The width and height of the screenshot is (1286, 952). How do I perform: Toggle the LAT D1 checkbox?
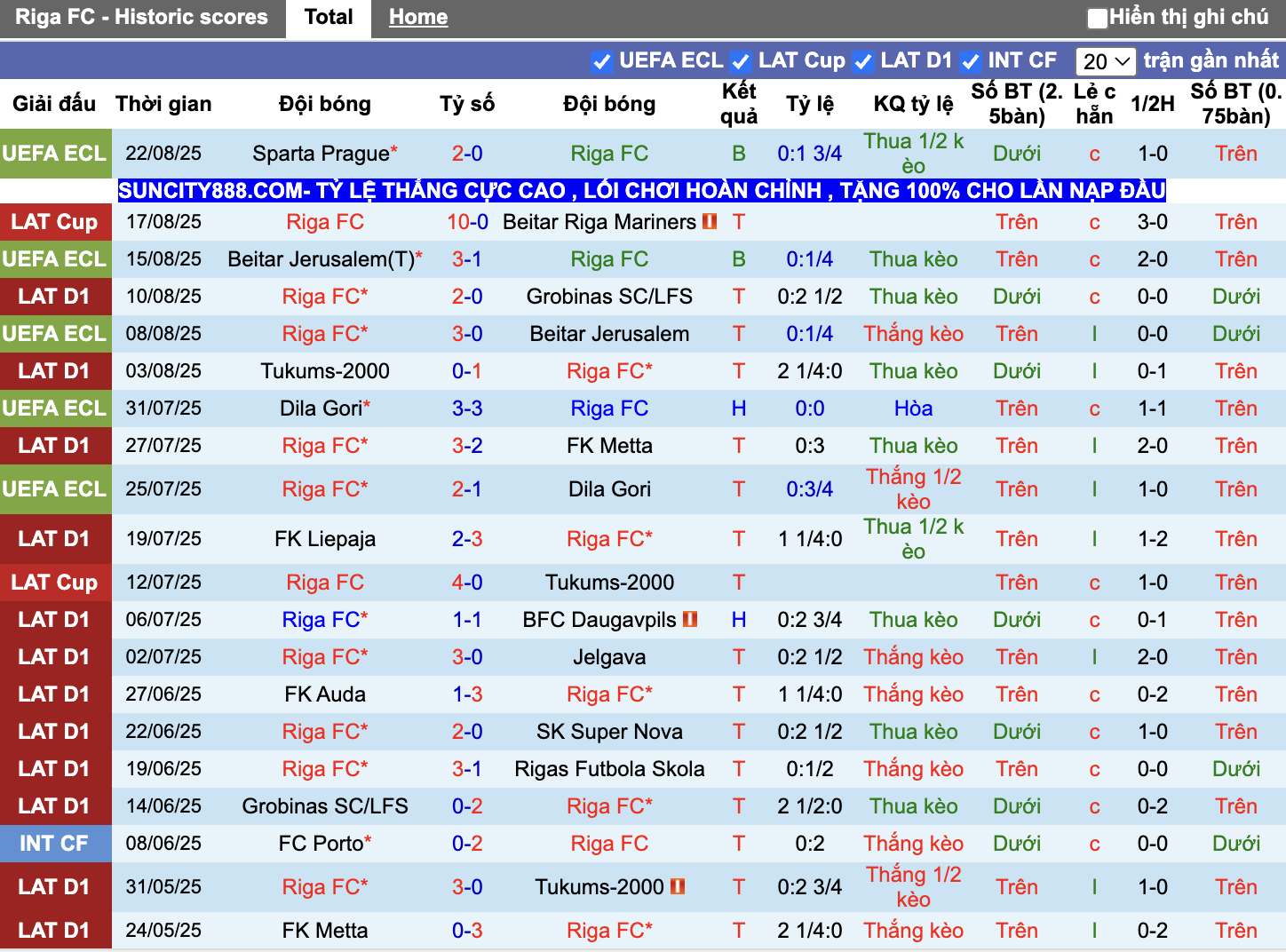pyautogui.click(x=863, y=61)
